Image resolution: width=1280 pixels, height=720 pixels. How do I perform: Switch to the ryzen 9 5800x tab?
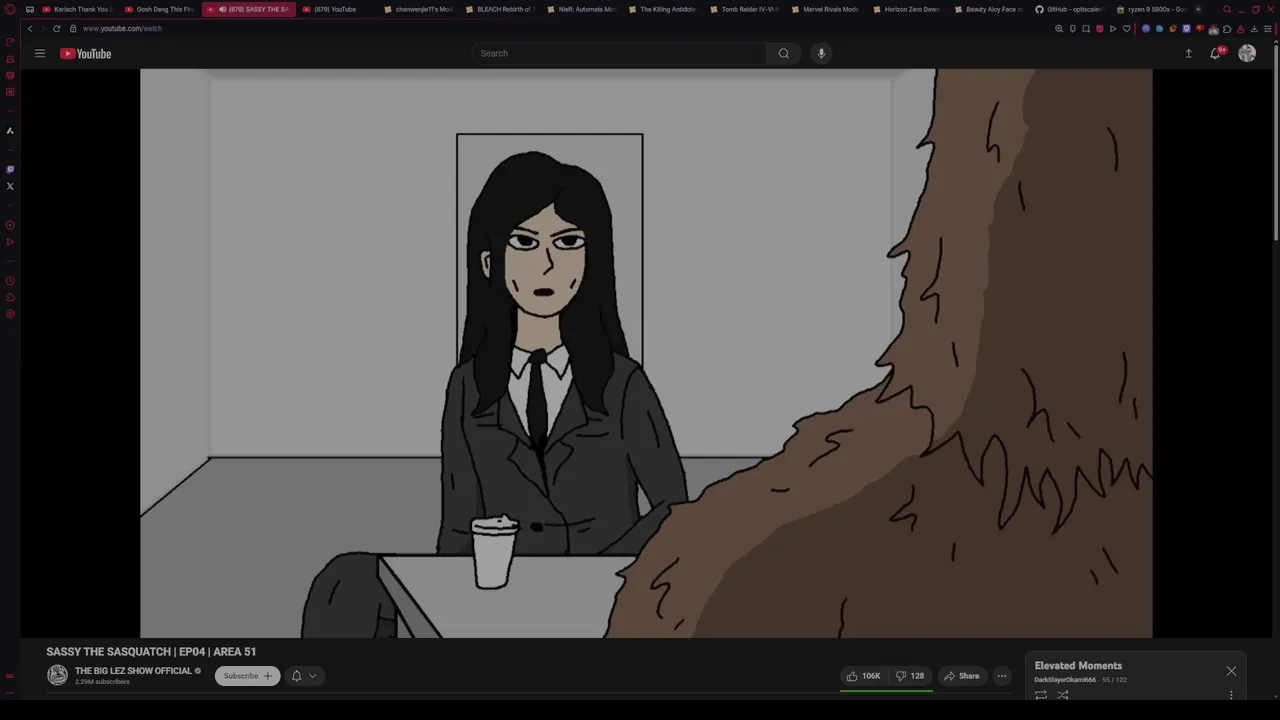[x=1150, y=9]
